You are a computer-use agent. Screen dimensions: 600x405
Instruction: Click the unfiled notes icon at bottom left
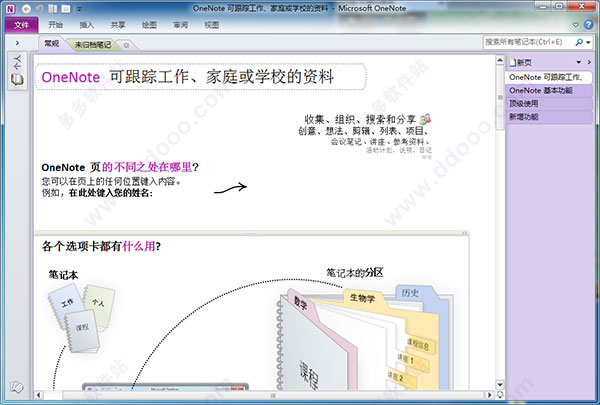17,387
